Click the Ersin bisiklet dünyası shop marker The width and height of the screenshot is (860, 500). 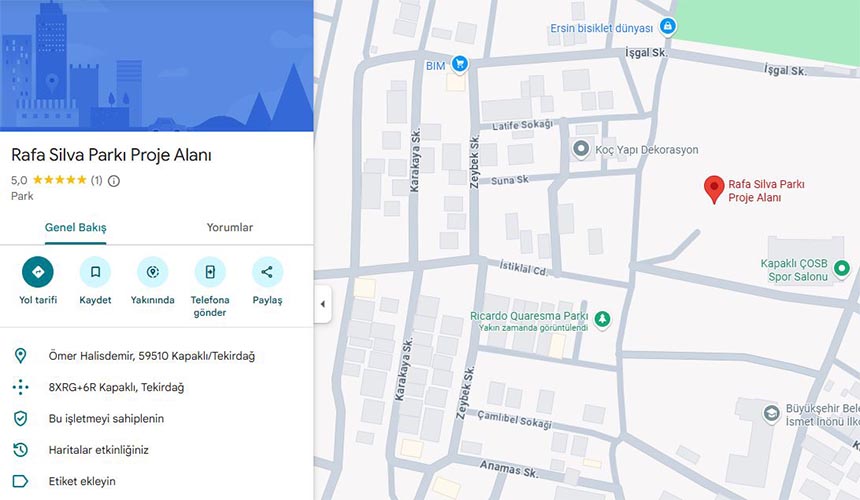pos(667,26)
